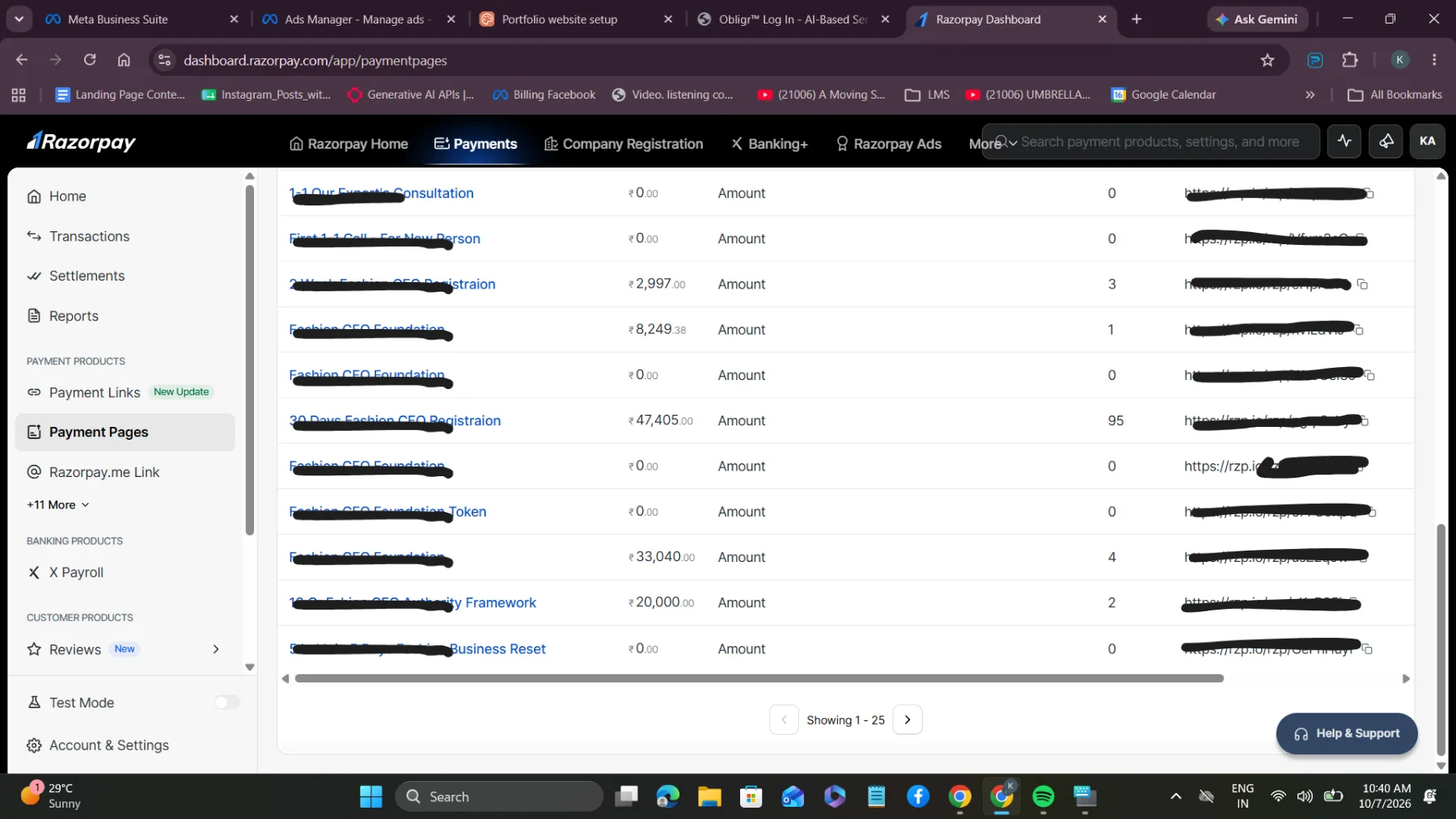Image resolution: width=1456 pixels, height=819 pixels.
Task: Open the KA account avatar menu
Action: pos(1428,141)
